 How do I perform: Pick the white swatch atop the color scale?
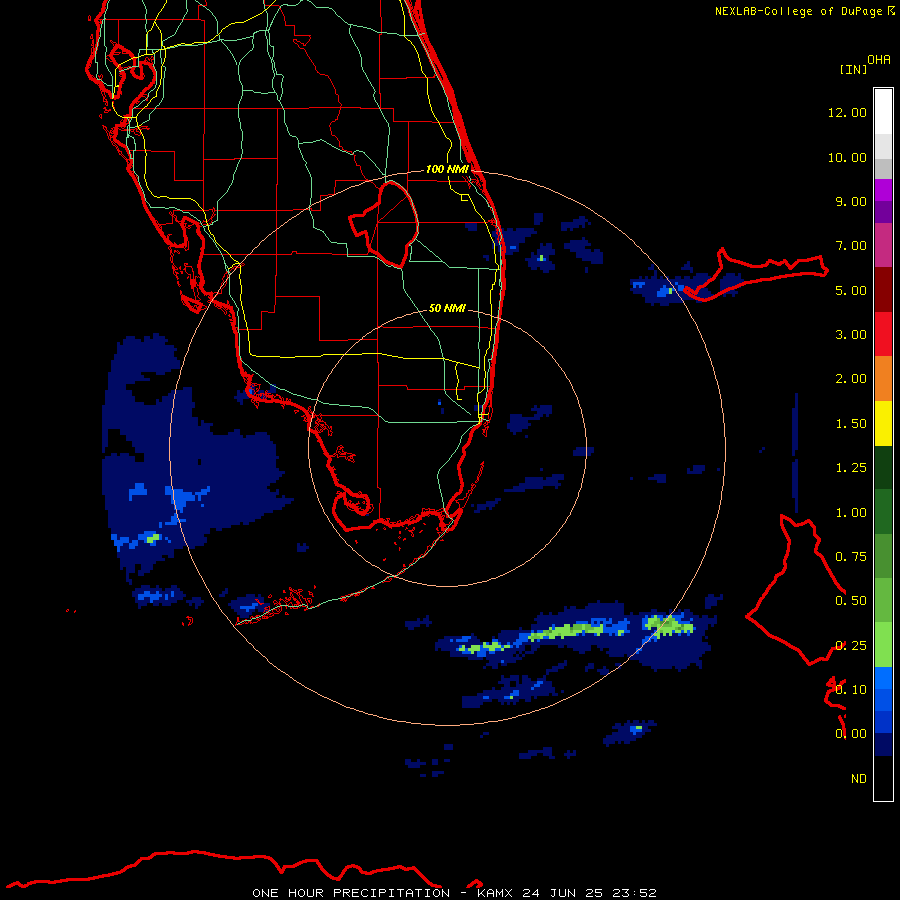(883, 112)
